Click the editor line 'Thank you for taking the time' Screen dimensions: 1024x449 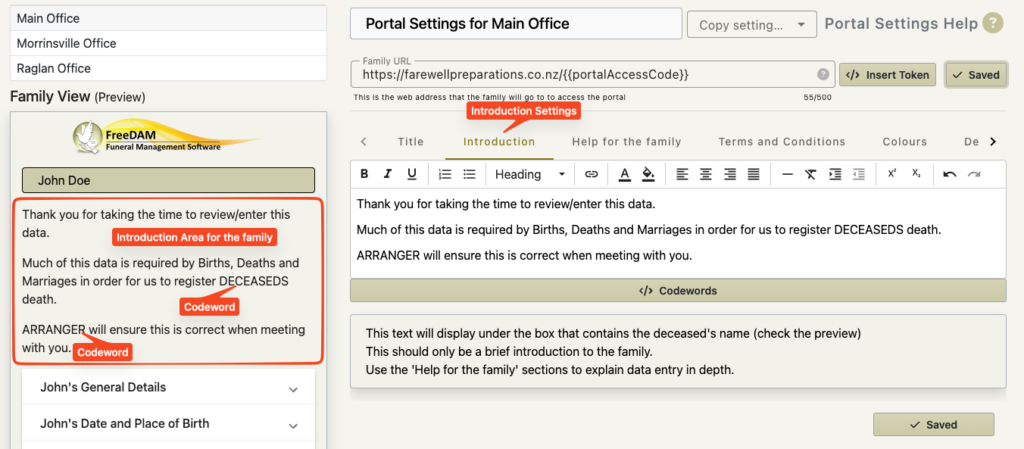[x=505, y=204]
